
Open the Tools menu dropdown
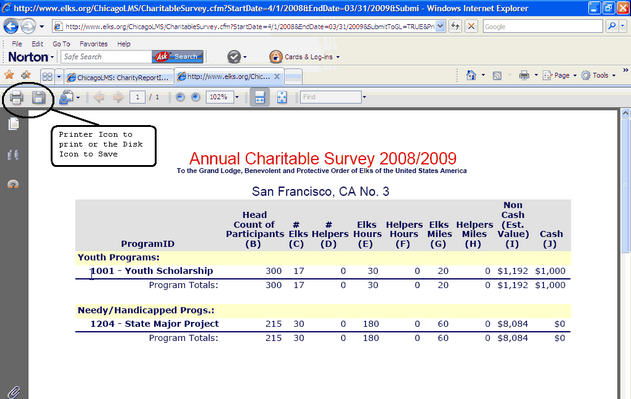[x=599, y=75]
